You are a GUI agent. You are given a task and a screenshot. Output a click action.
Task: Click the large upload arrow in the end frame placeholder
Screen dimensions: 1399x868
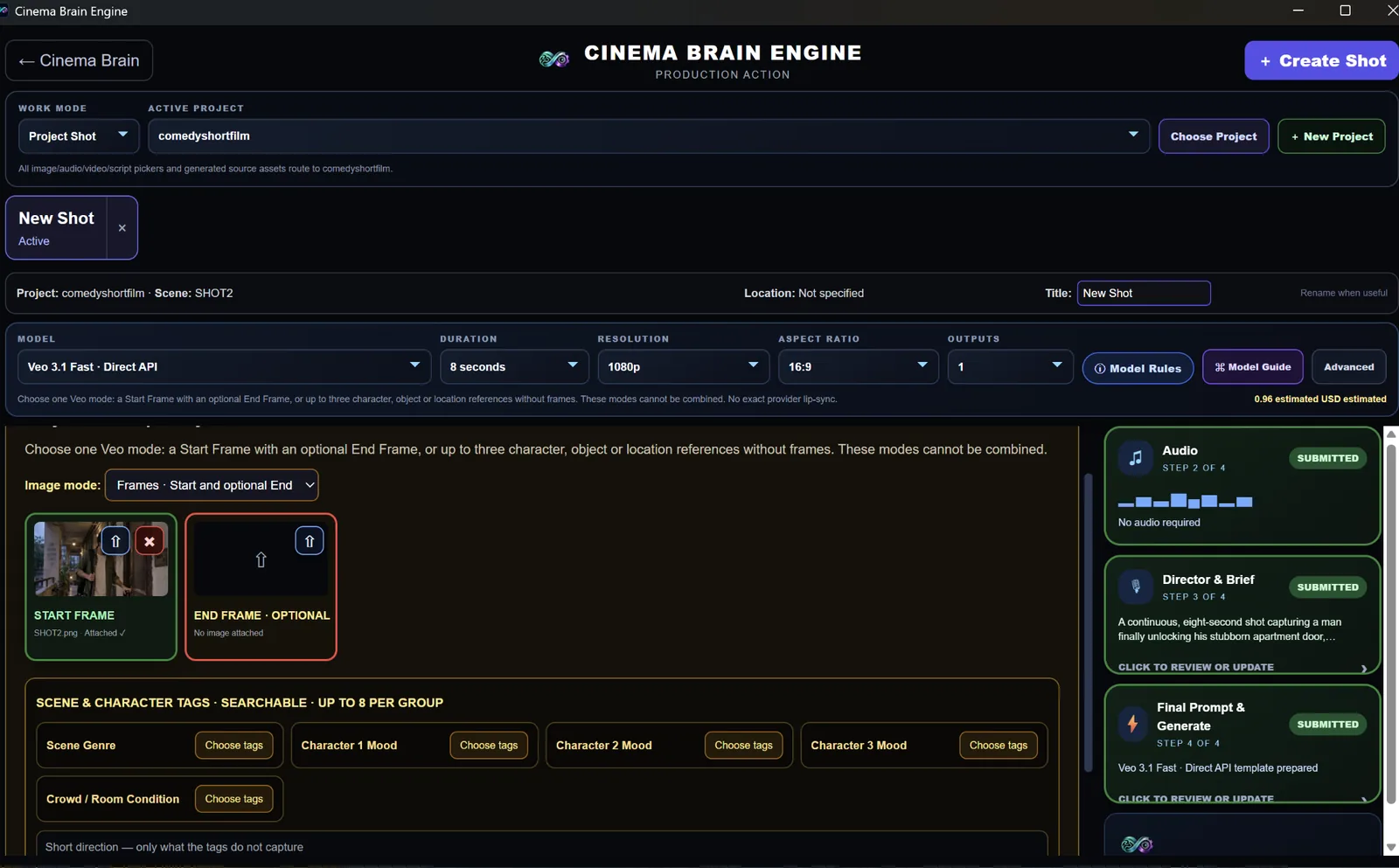[261, 560]
